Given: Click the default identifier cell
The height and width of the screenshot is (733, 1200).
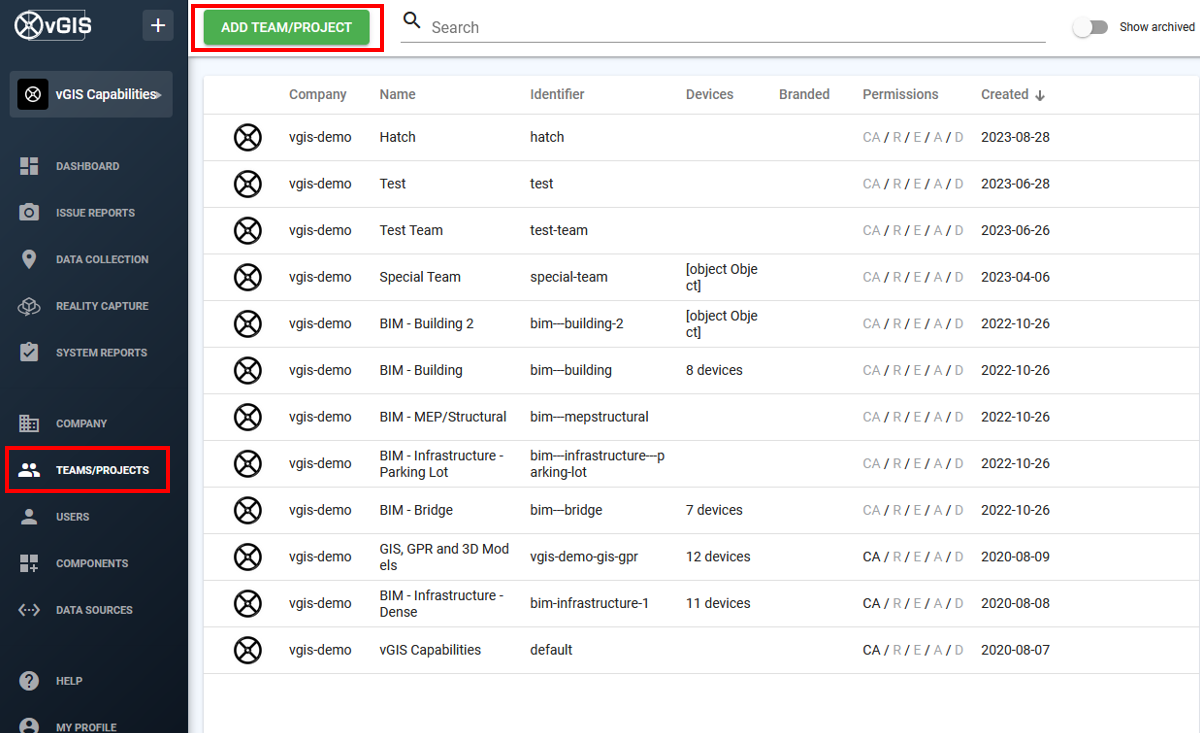Looking at the screenshot, I should point(551,650).
